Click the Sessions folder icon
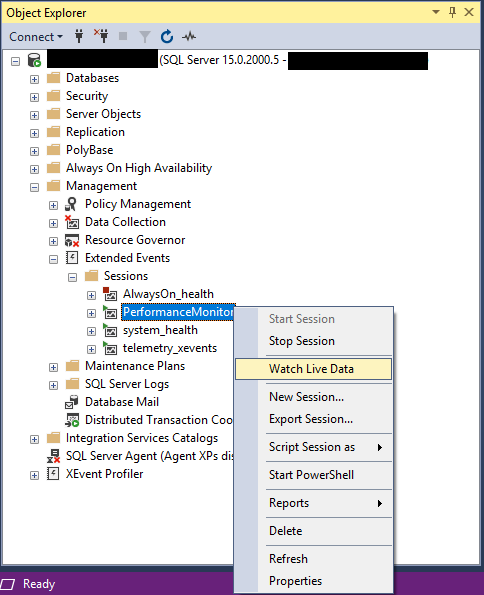484x595 pixels. coord(91,276)
